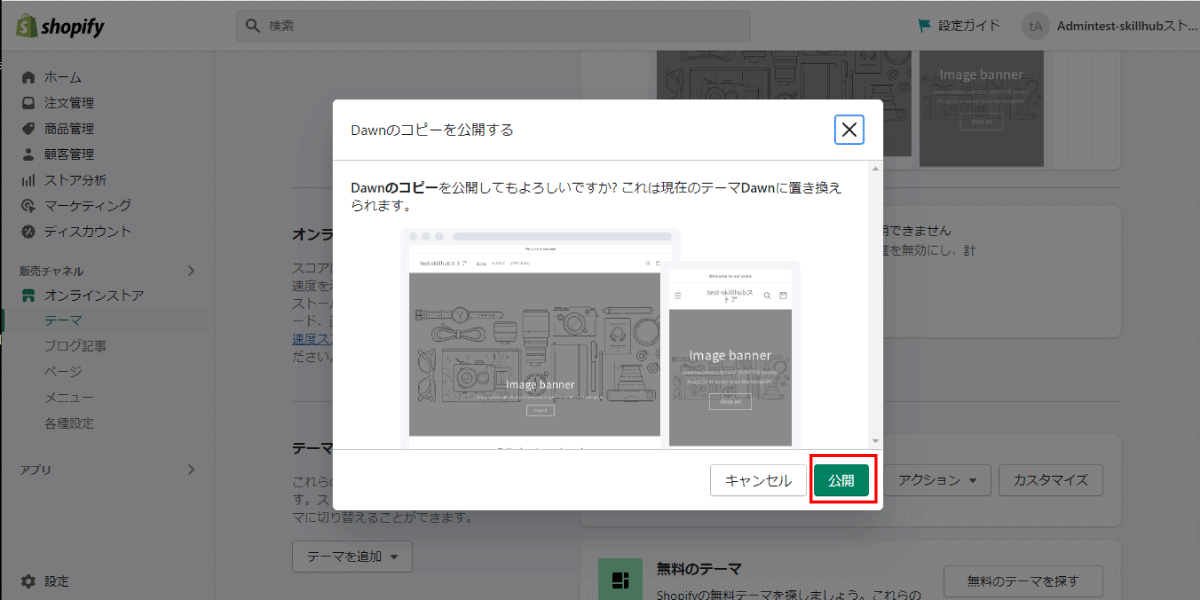This screenshot has width=1200, height=600.
Task: Confirm with the green 公開 button
Action: [841, 480]
